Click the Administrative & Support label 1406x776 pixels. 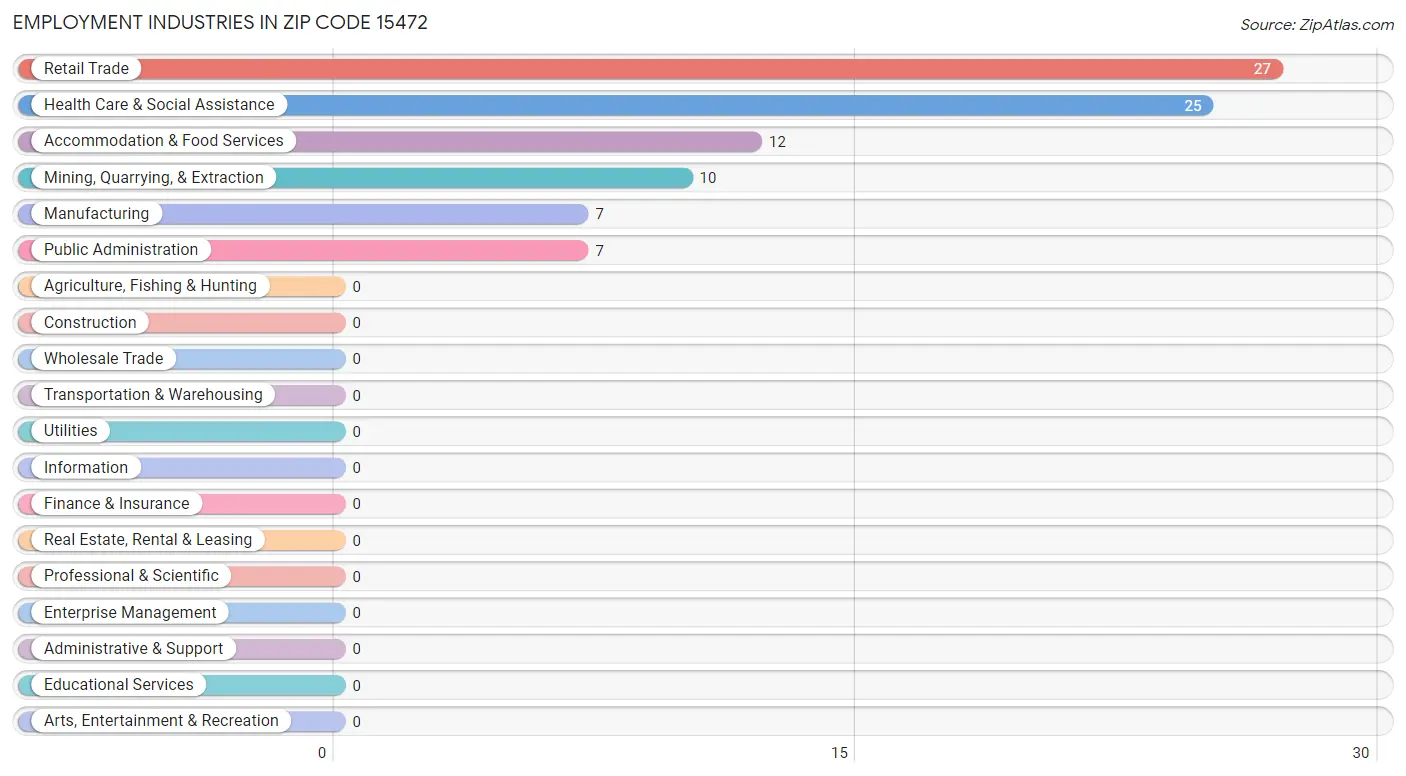[134, 648]
